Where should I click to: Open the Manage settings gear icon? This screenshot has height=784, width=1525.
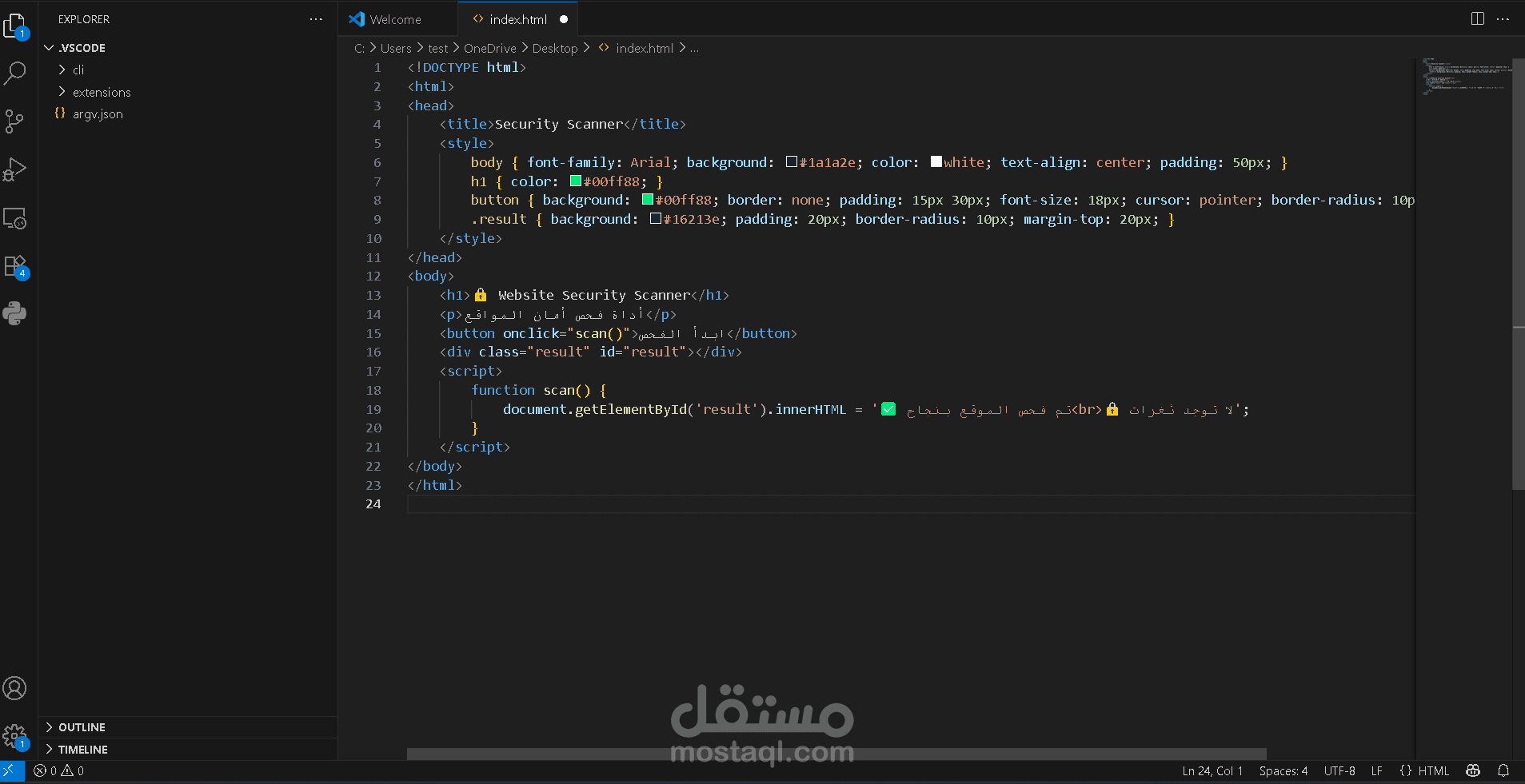16,735
